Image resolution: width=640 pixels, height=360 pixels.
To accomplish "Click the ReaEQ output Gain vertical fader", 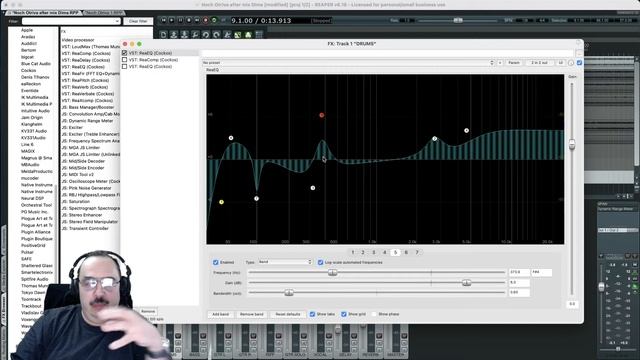I will (x=572, y=144).
